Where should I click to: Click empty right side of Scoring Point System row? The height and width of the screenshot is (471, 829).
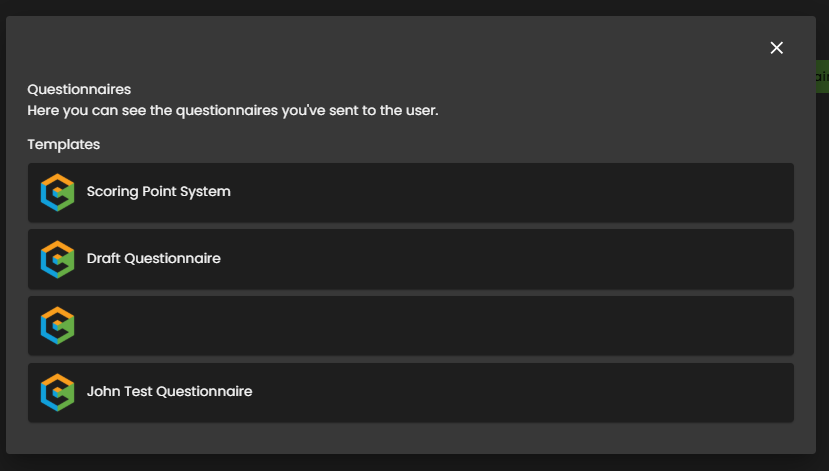pyautogui.click(x=600, y=192)
